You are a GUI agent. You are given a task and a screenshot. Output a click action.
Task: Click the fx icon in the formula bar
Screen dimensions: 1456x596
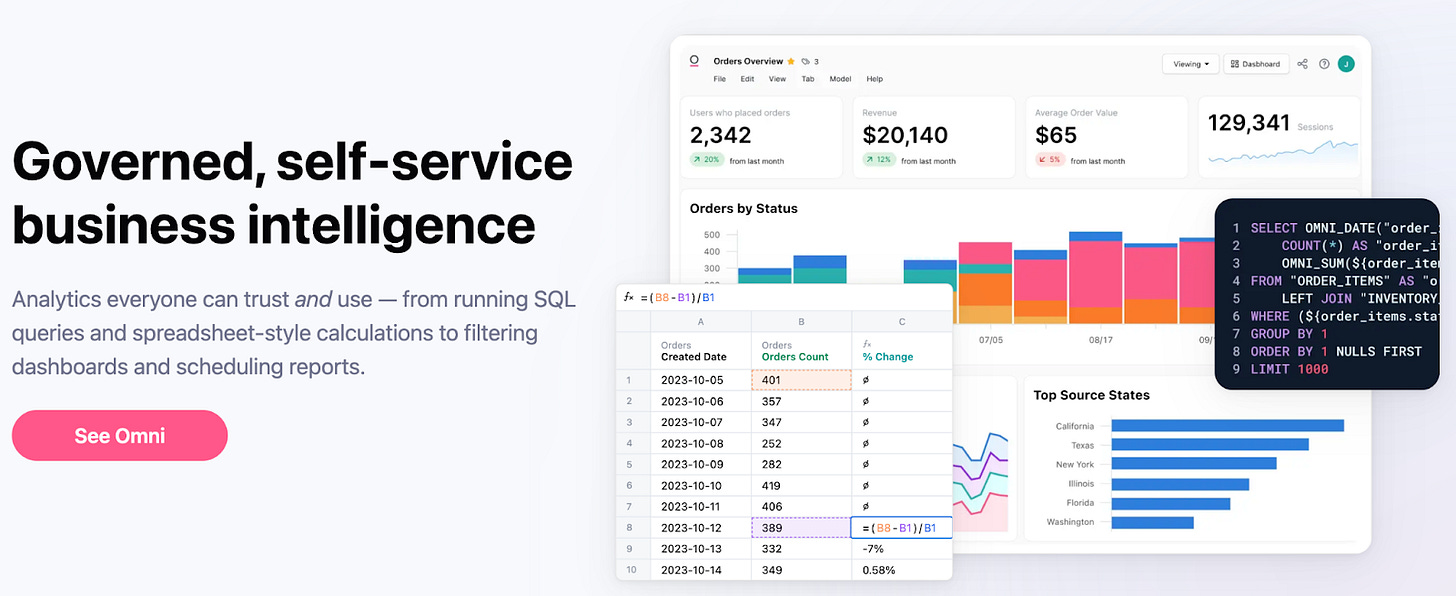coord(629,297)
